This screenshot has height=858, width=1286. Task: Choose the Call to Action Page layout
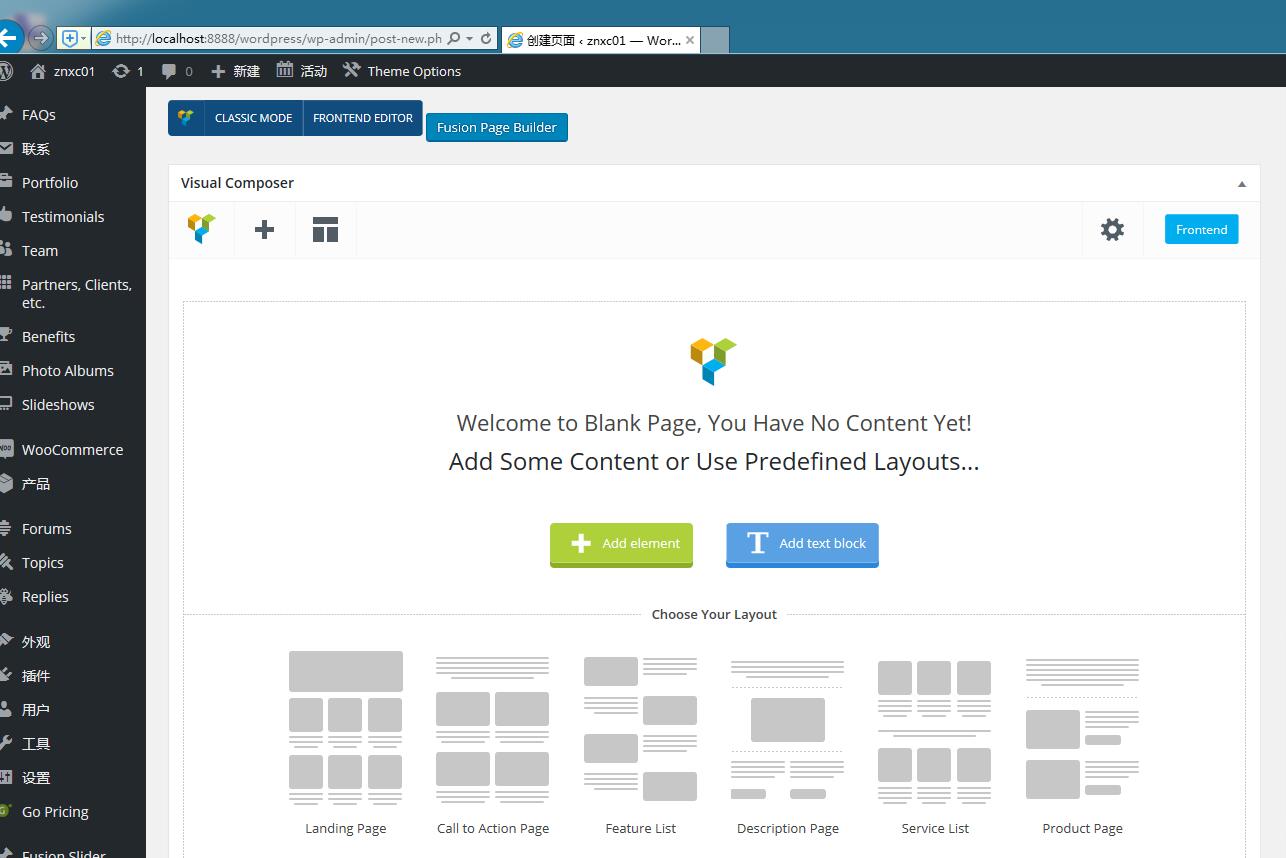[493, 743]
